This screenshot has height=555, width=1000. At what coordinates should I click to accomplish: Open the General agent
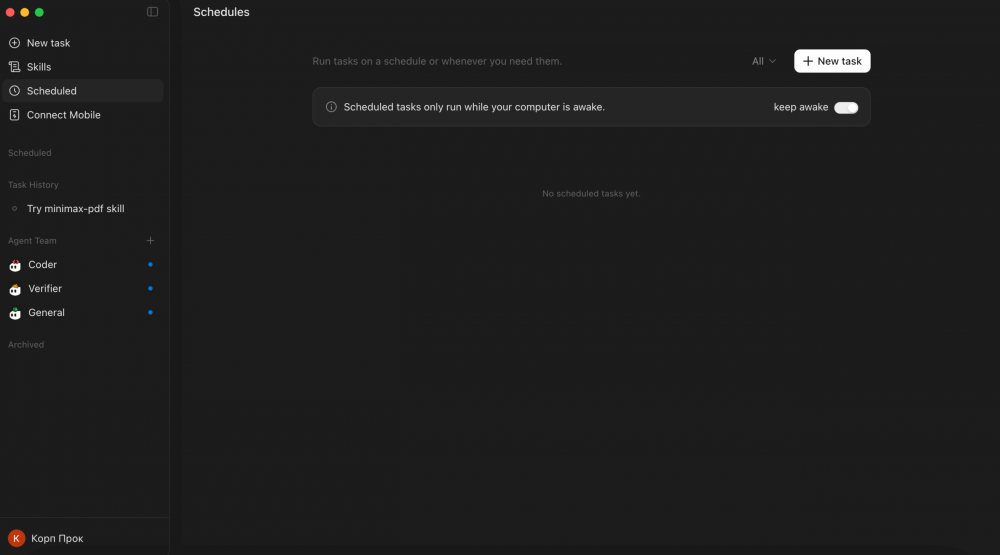[83, 313]
